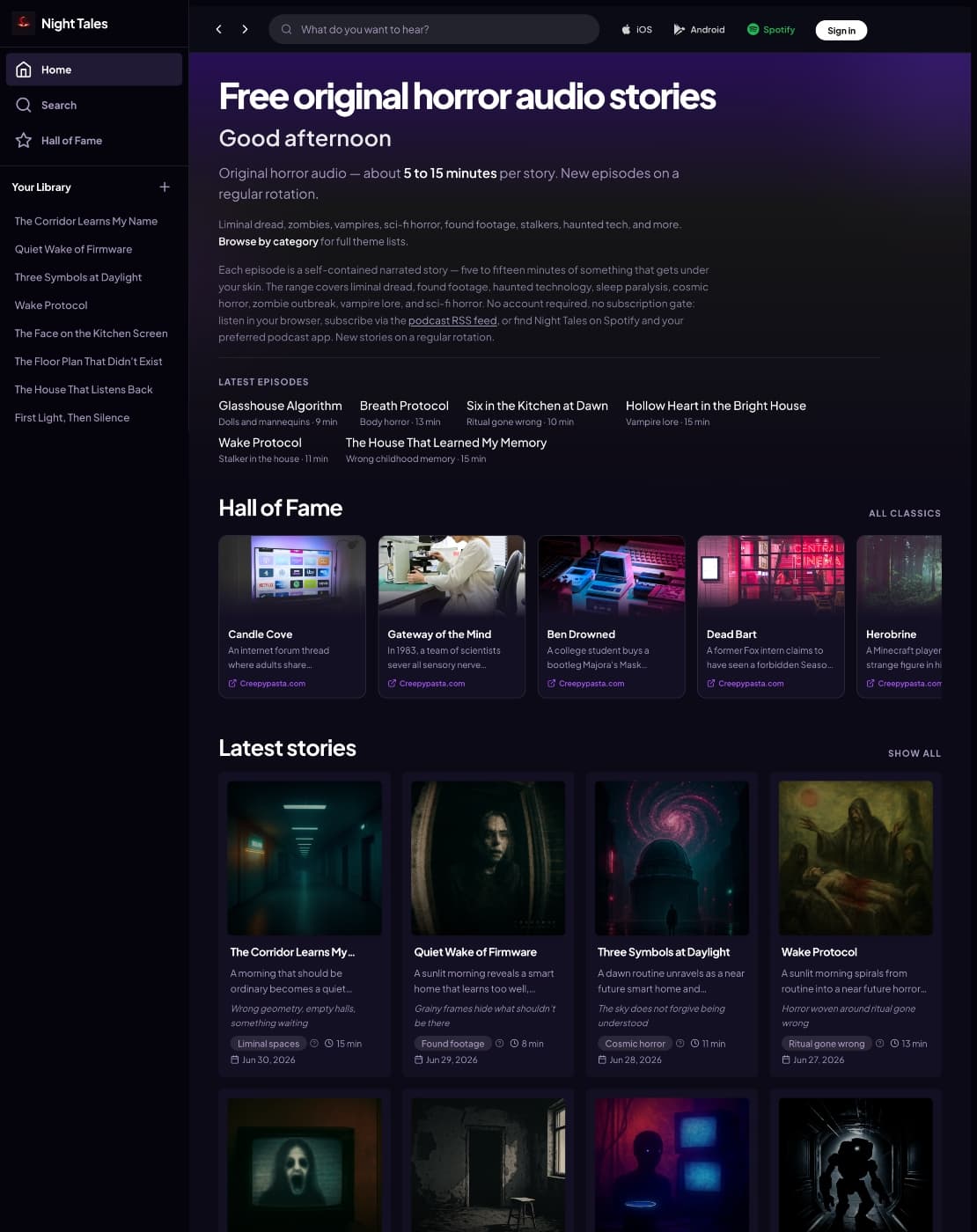
Task: Open the Herobrine forest thumbnail
Action: (900, 575)
